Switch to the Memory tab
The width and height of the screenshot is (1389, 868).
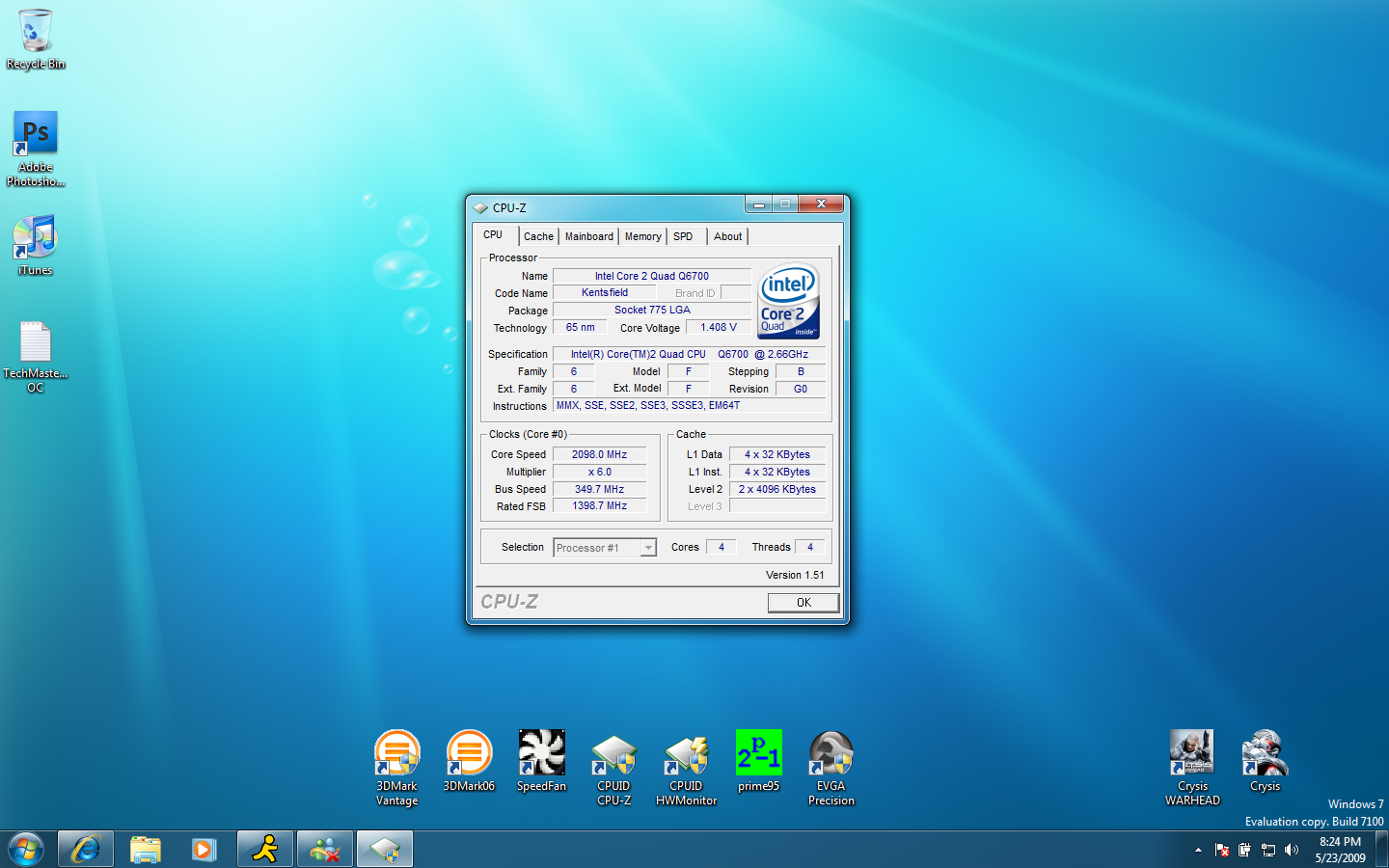click(642, 236)
